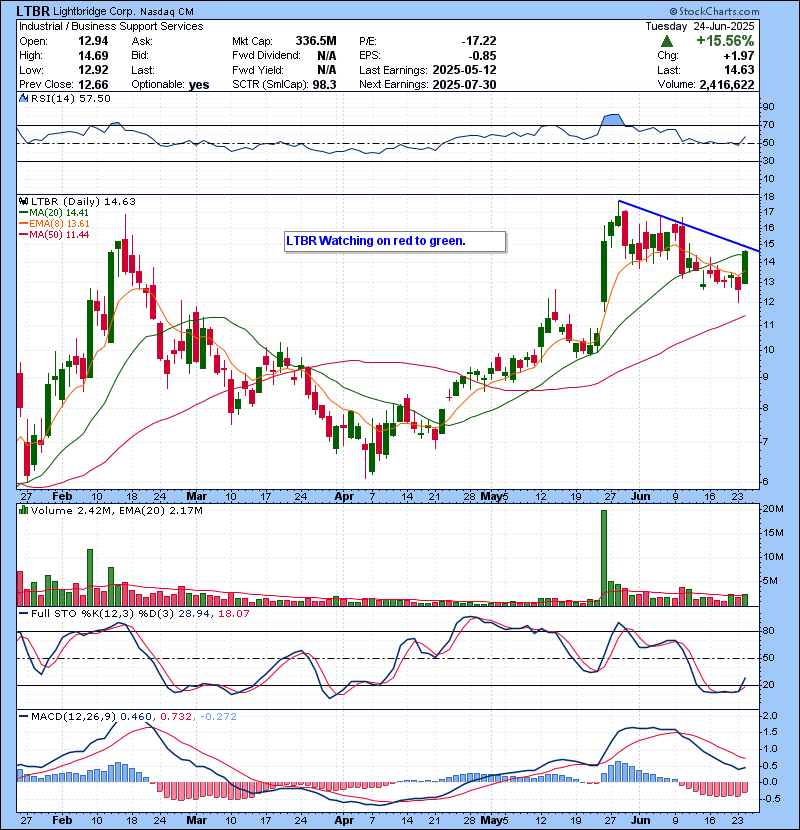Image resolution: width=800 pixels, height=830 pixels.
Task: Click the Next Earnings date 2025-07-30
Action: 464,85
